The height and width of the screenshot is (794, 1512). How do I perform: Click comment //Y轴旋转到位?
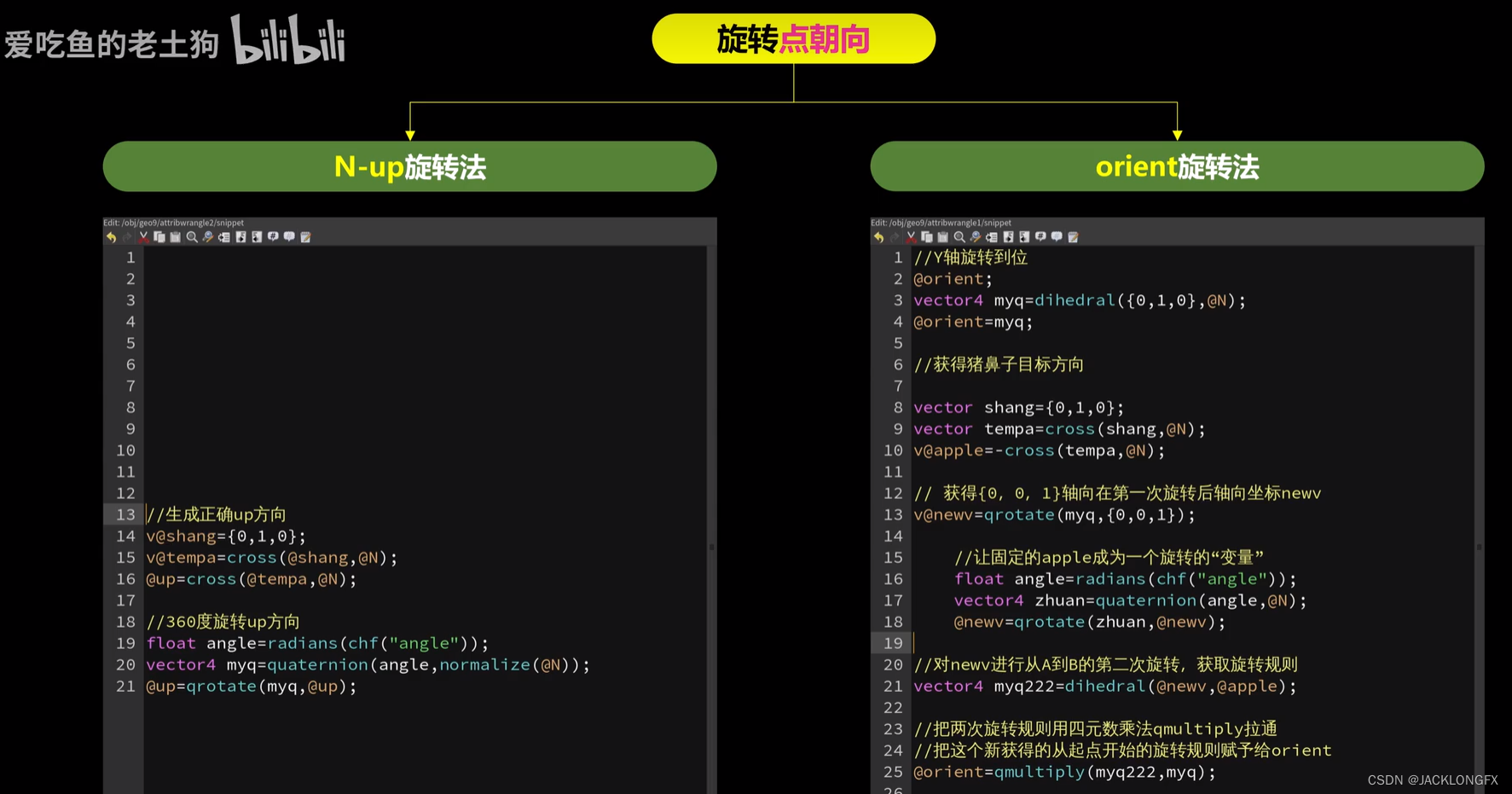click(970, 257)
